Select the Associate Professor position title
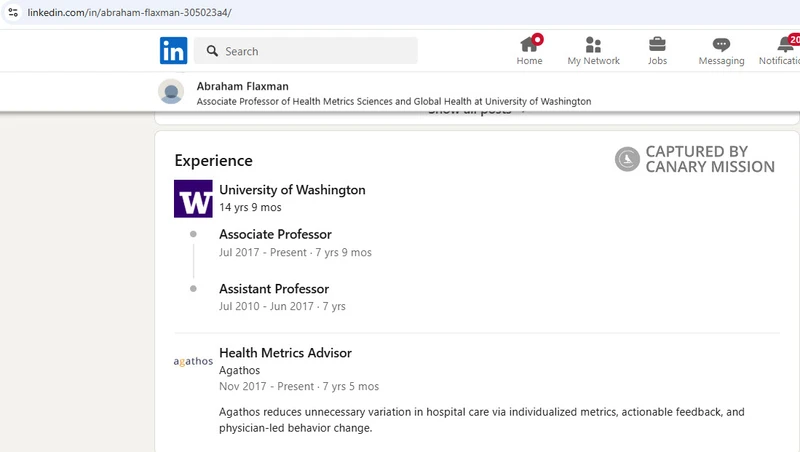This screenshot has width=800, height=452. 276,234
